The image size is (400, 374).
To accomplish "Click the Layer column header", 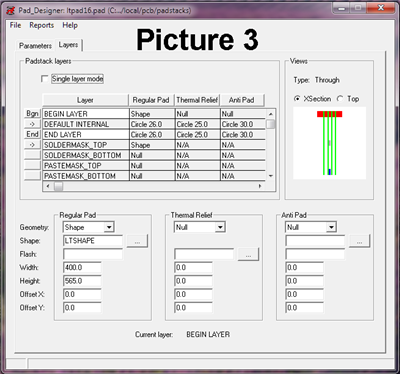I will [85, 100].
